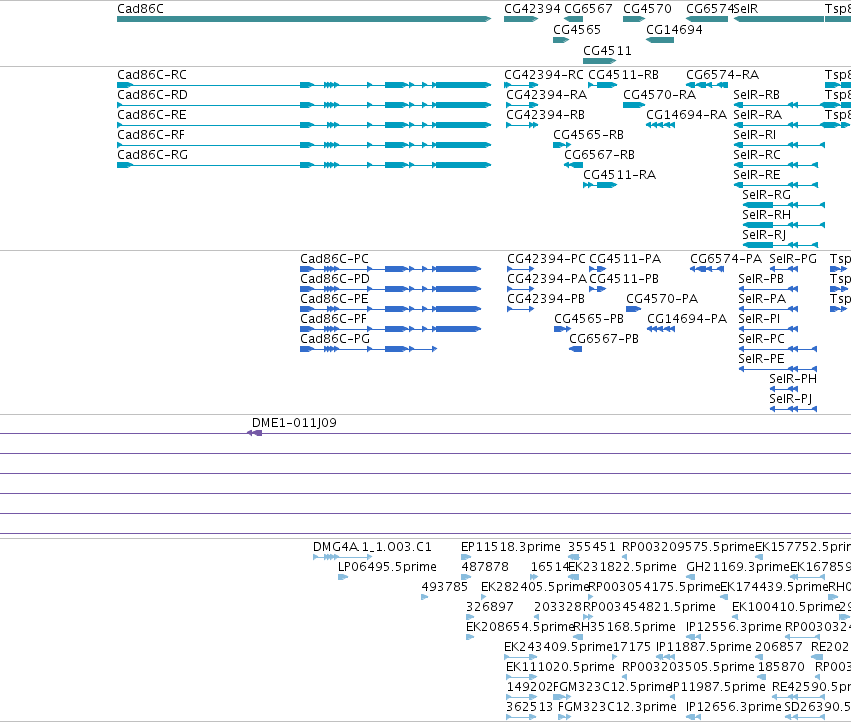
Task: Select transcript CG4565-RB
Action: (561, 145)
